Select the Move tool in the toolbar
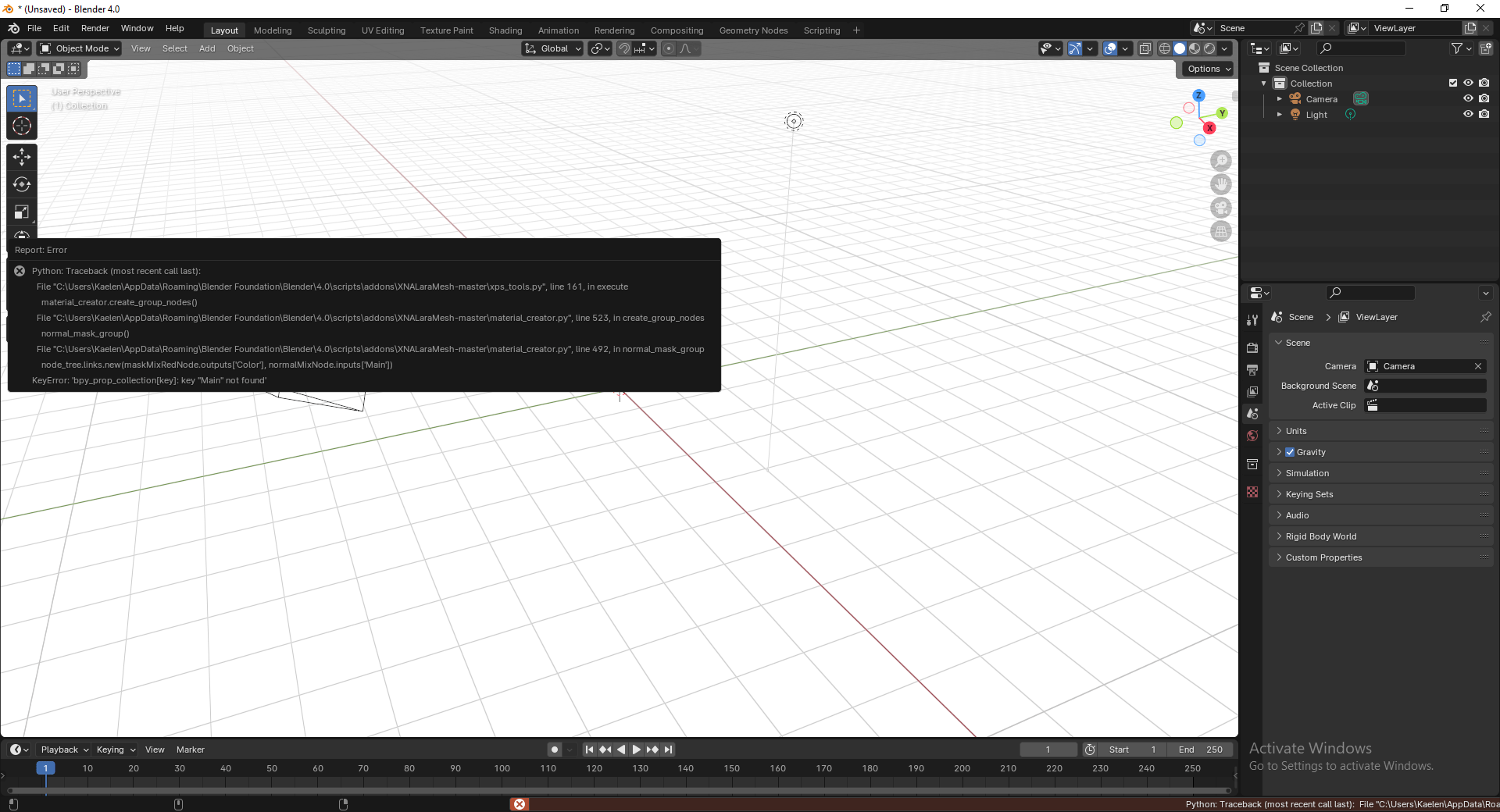Image resolution: width=1500 pixels, height=812 pixels. pos(21,156)
